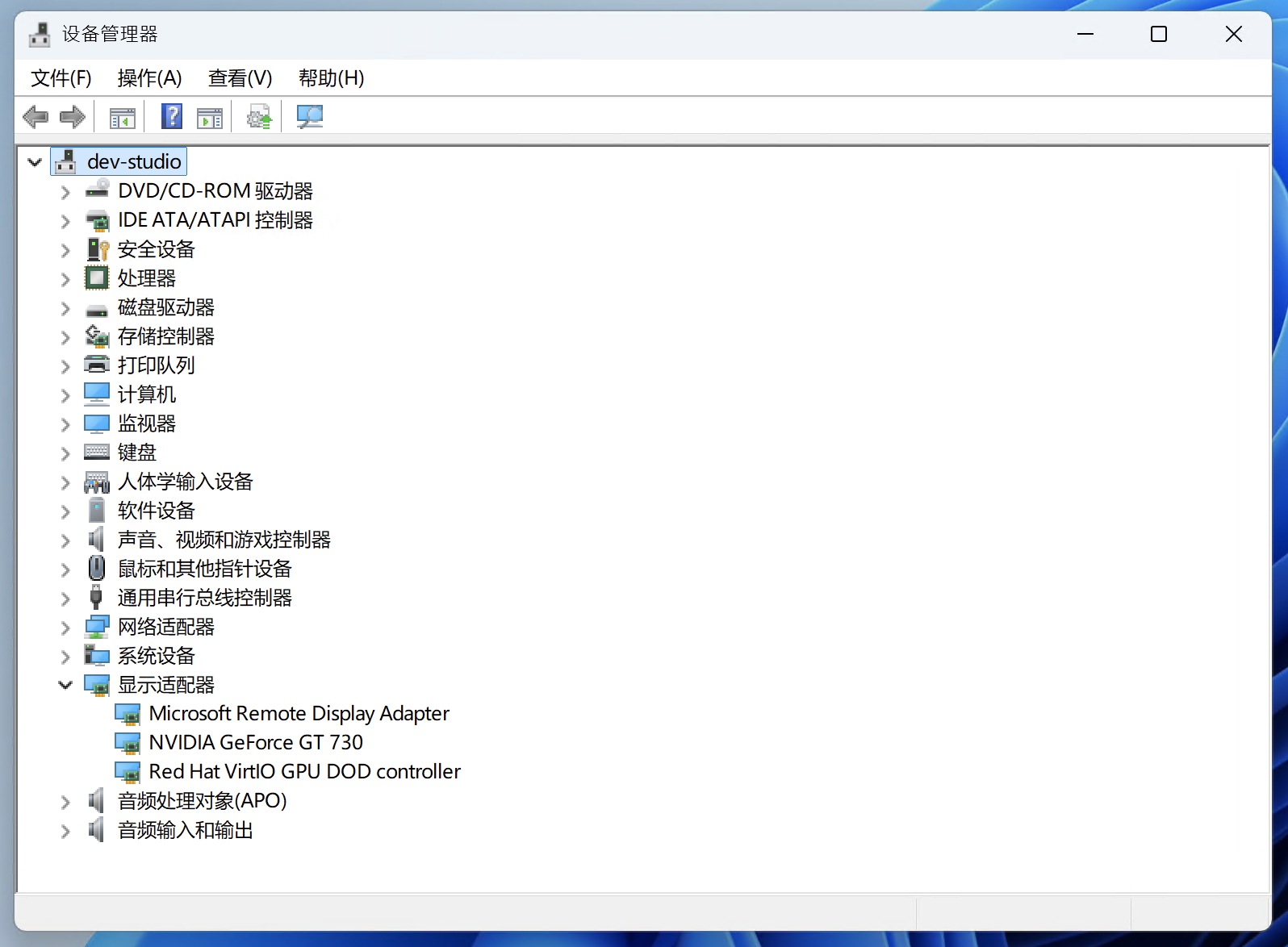
Task: Click the 磁盘驱动器 disk icon
Action: 97,310
